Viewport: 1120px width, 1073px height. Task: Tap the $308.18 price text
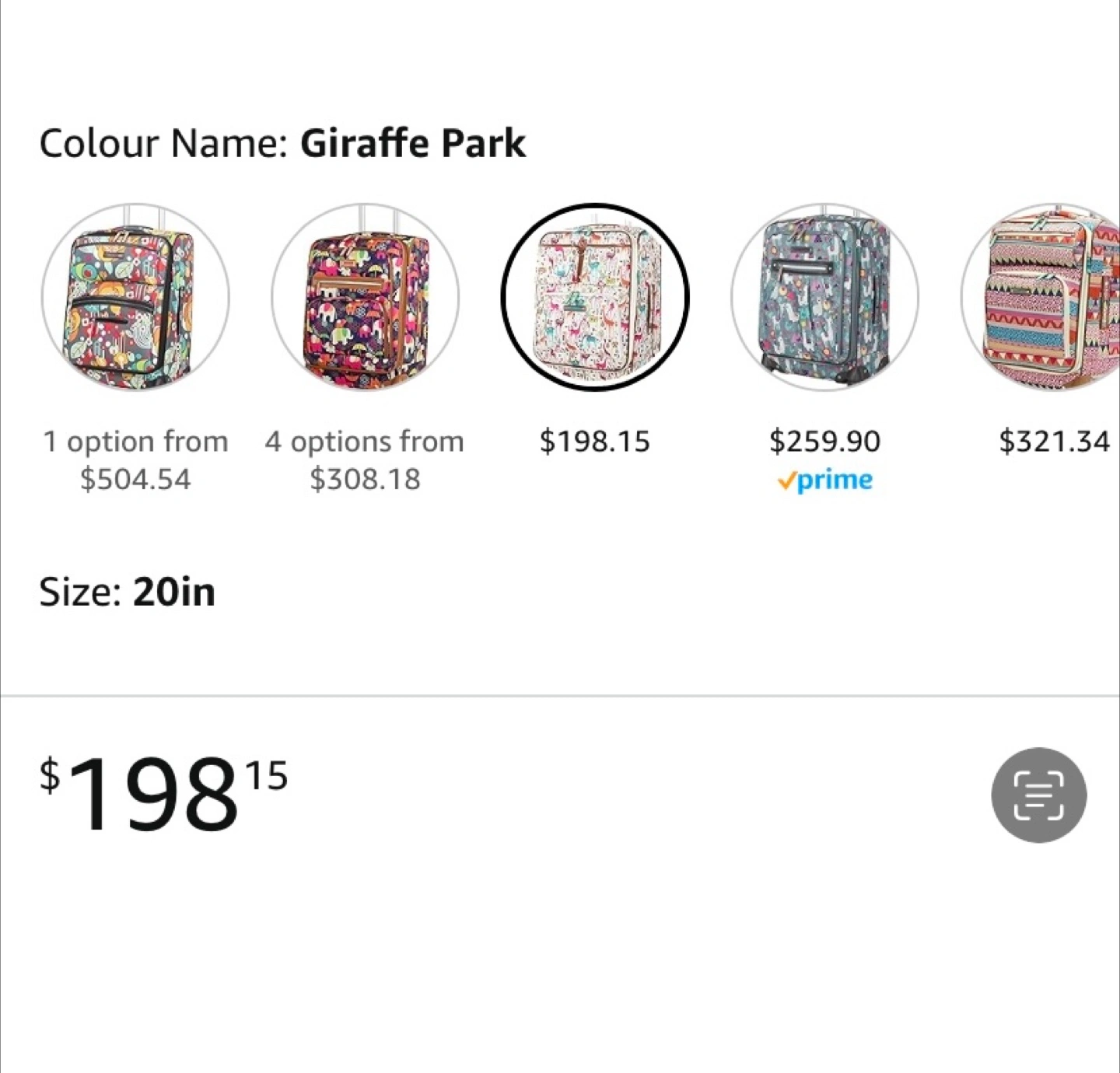365,479
